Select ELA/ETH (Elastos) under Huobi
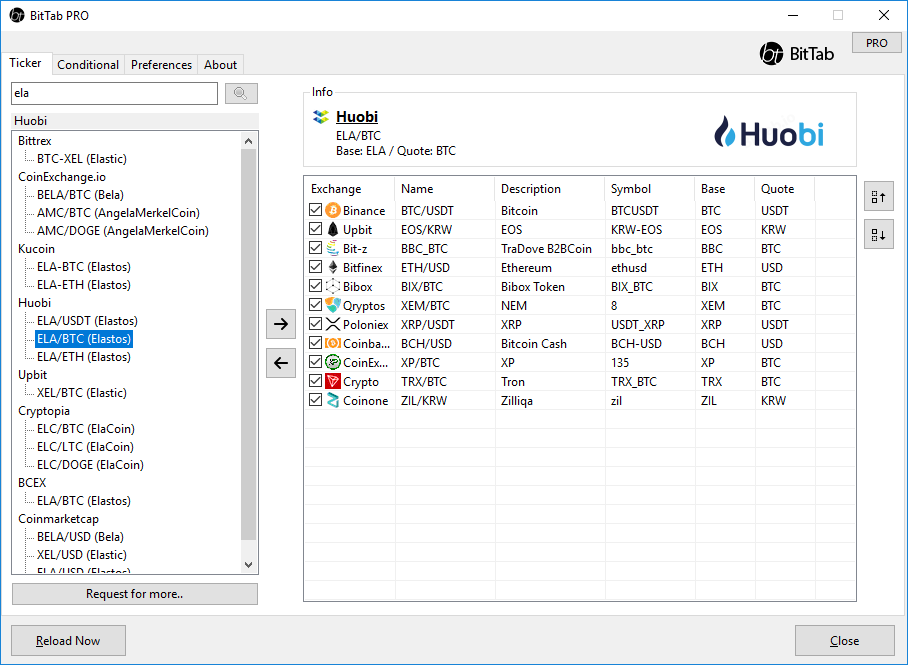This screenshot has width=908, height=665. click(x=84, y=356)
